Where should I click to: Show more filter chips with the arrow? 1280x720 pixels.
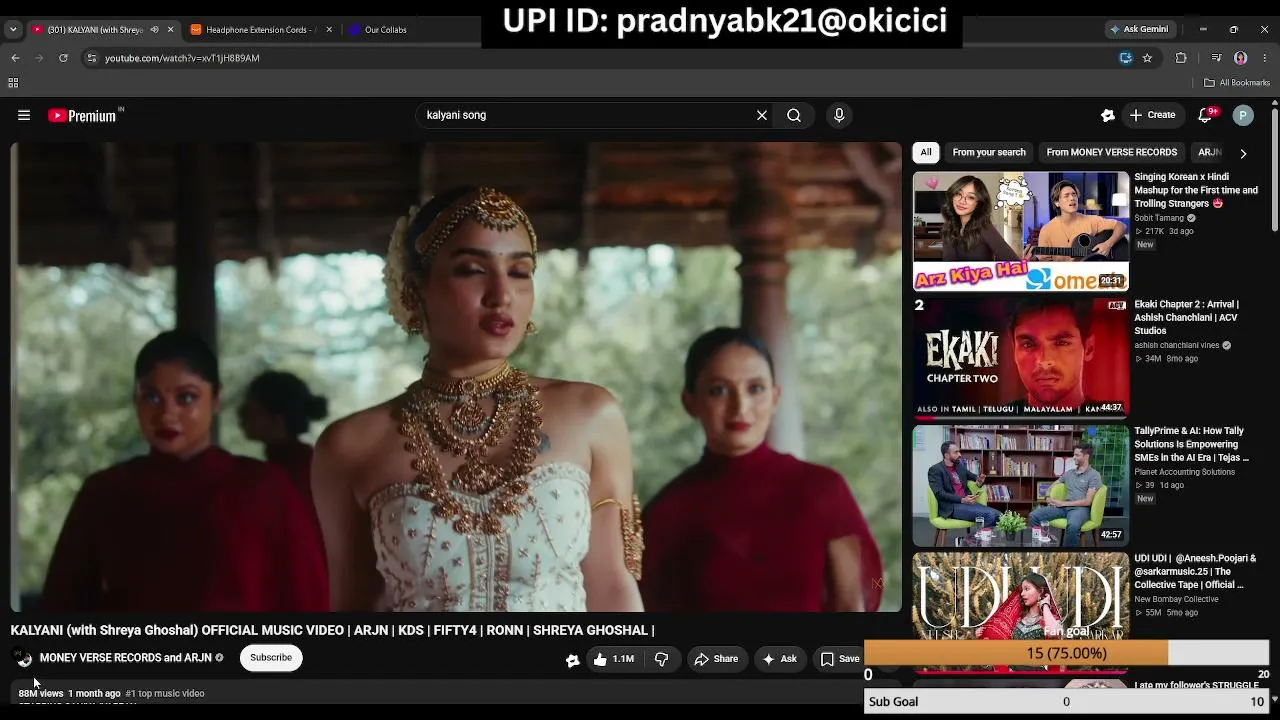[x=1243, y=153]
